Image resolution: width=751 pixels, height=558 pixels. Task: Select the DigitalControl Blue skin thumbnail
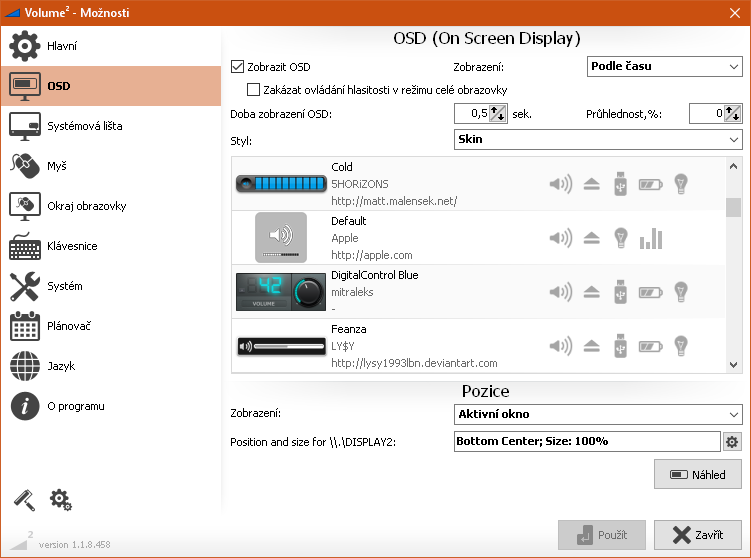[x=281, y=292]
